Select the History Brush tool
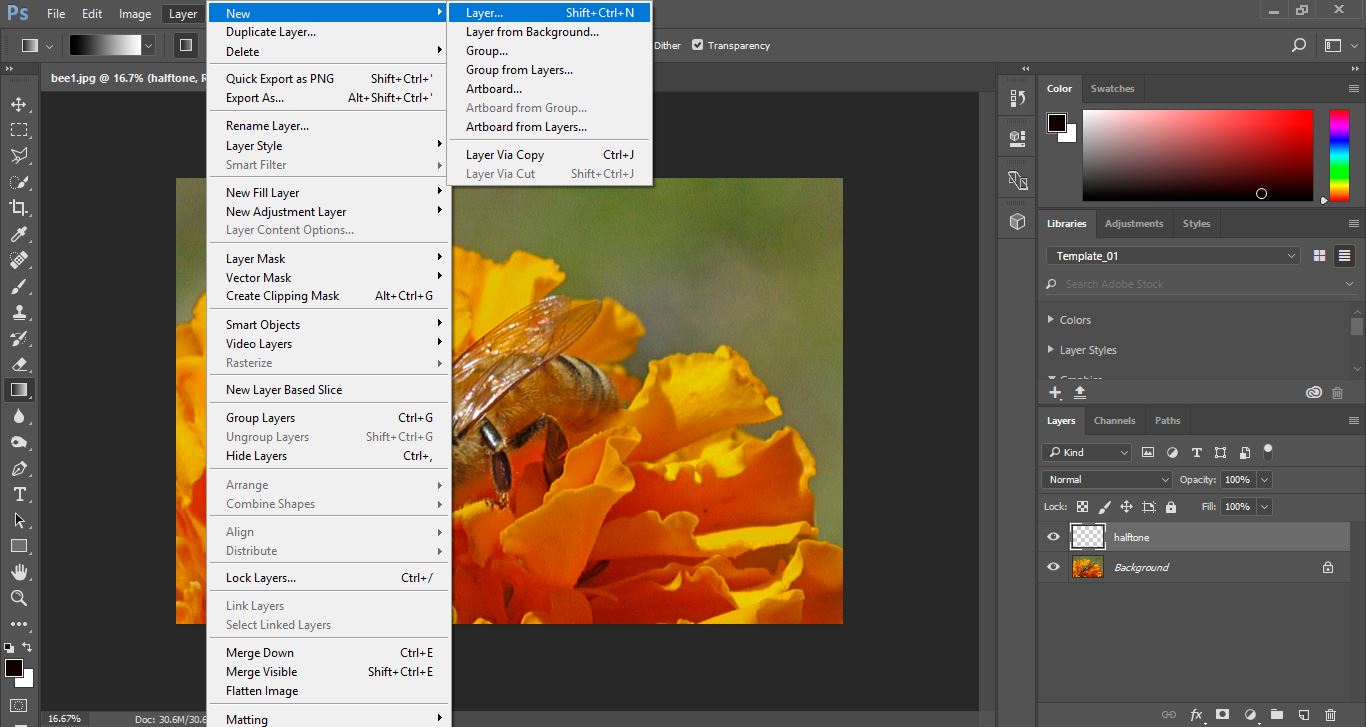Viewport: 1366px width, 727px height. click(x=19, y=338)
